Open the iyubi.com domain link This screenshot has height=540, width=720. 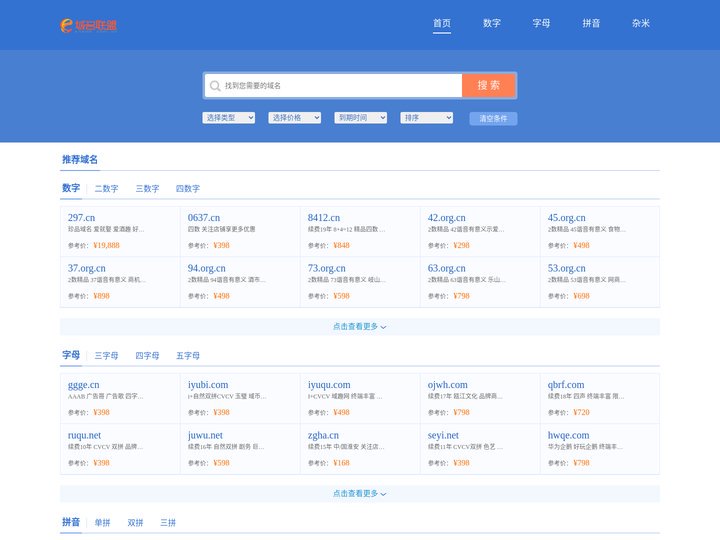point(208,385)
